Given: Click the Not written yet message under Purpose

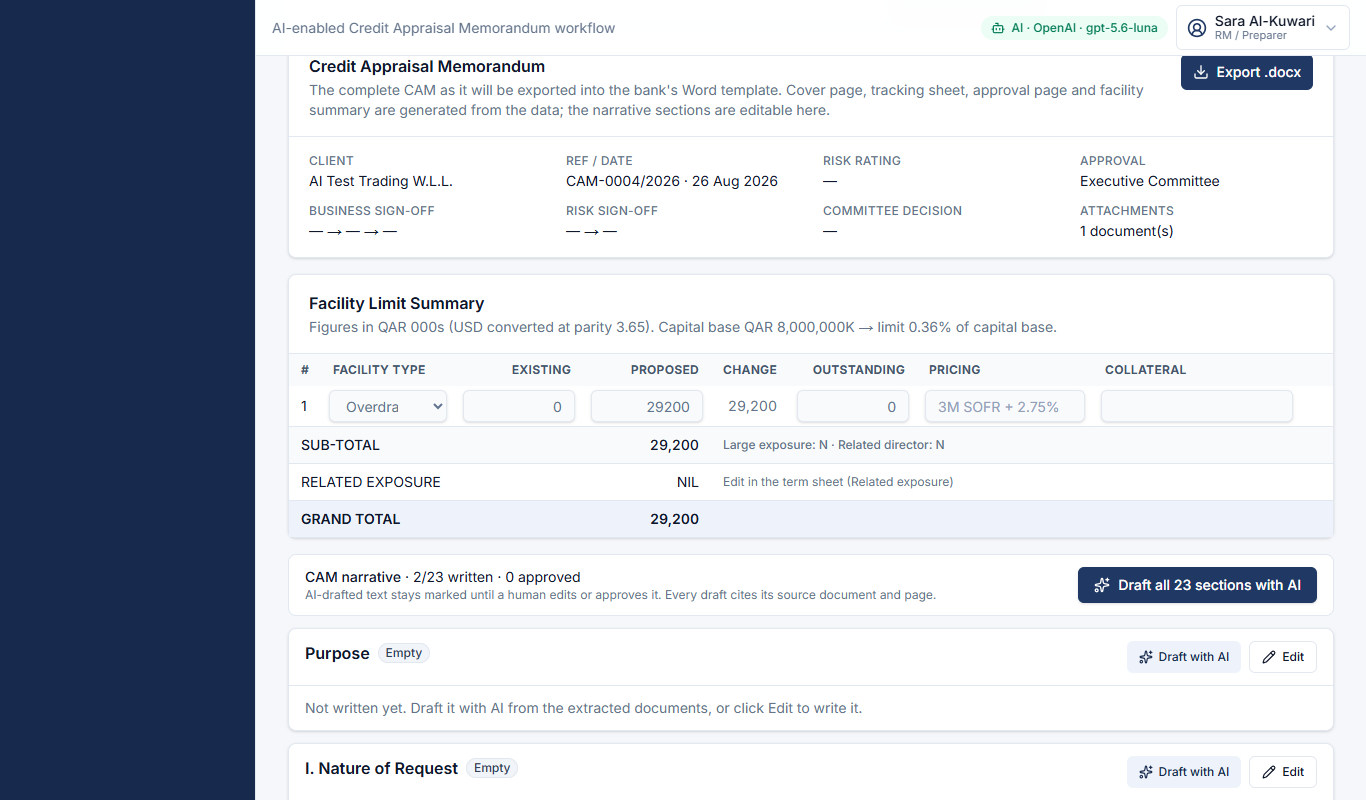Looking at the screenshot, I should click(583, 708).
